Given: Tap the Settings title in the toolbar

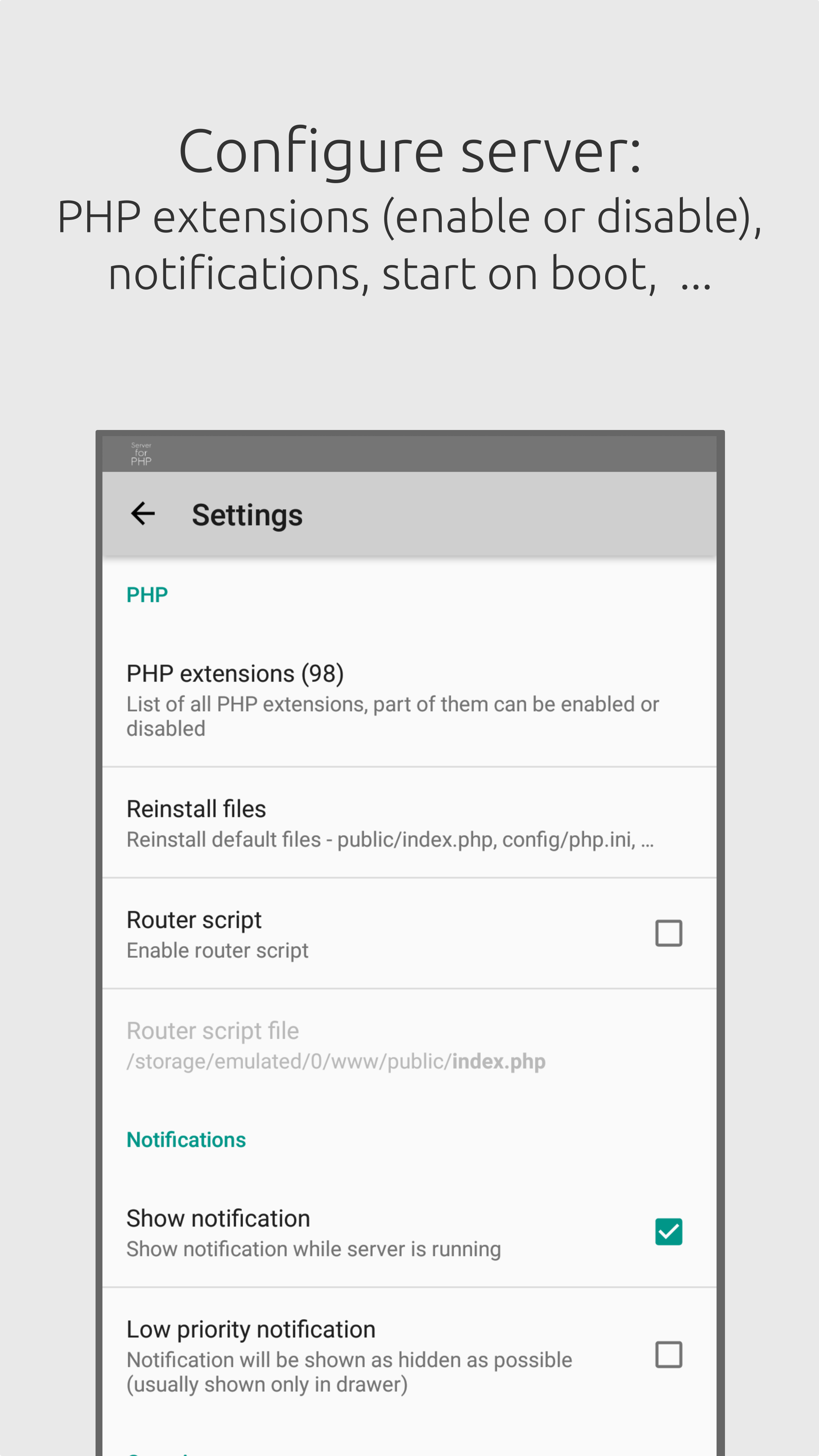Looking at the screenshot, I should click(247, 515).
